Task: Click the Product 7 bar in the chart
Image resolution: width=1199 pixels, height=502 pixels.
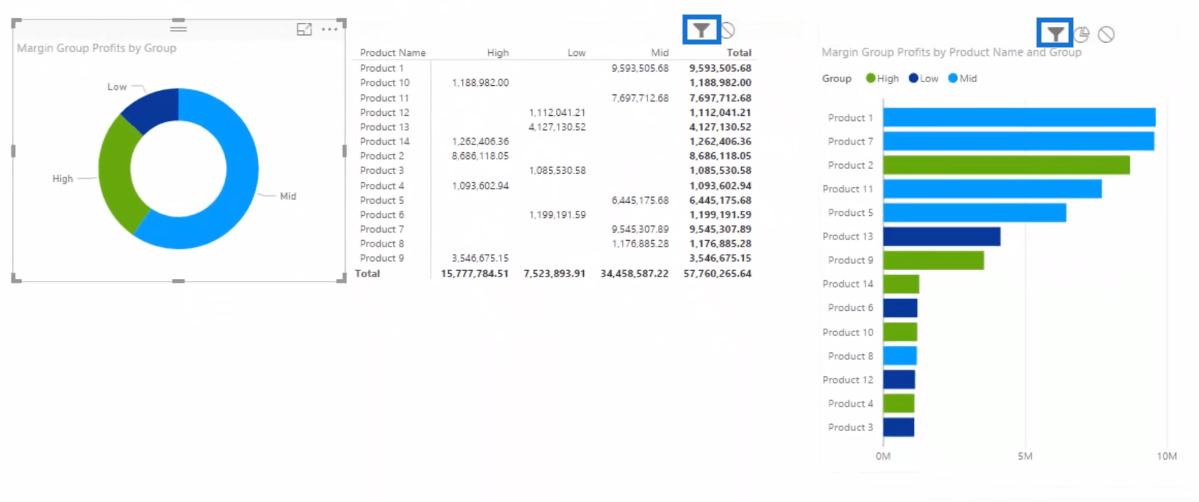Action: 1019,141
